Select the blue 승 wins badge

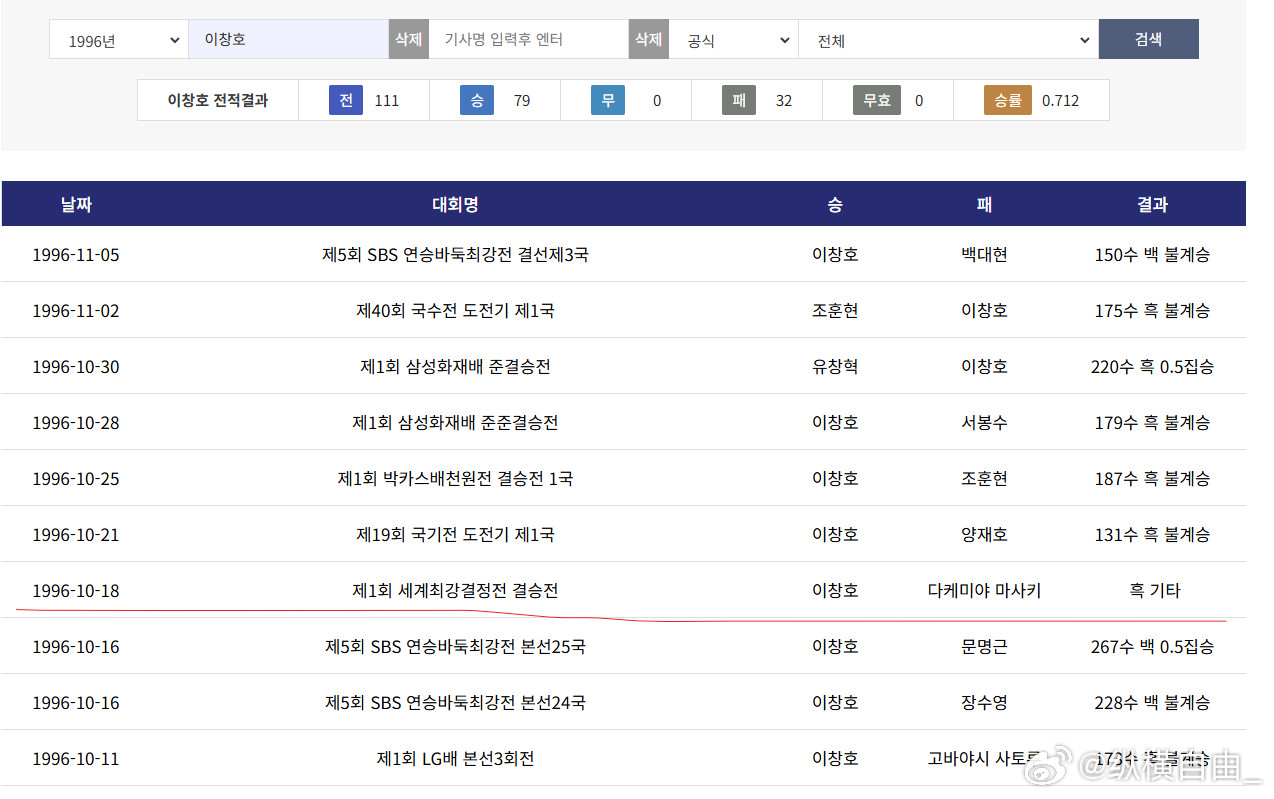pos(477,100)
